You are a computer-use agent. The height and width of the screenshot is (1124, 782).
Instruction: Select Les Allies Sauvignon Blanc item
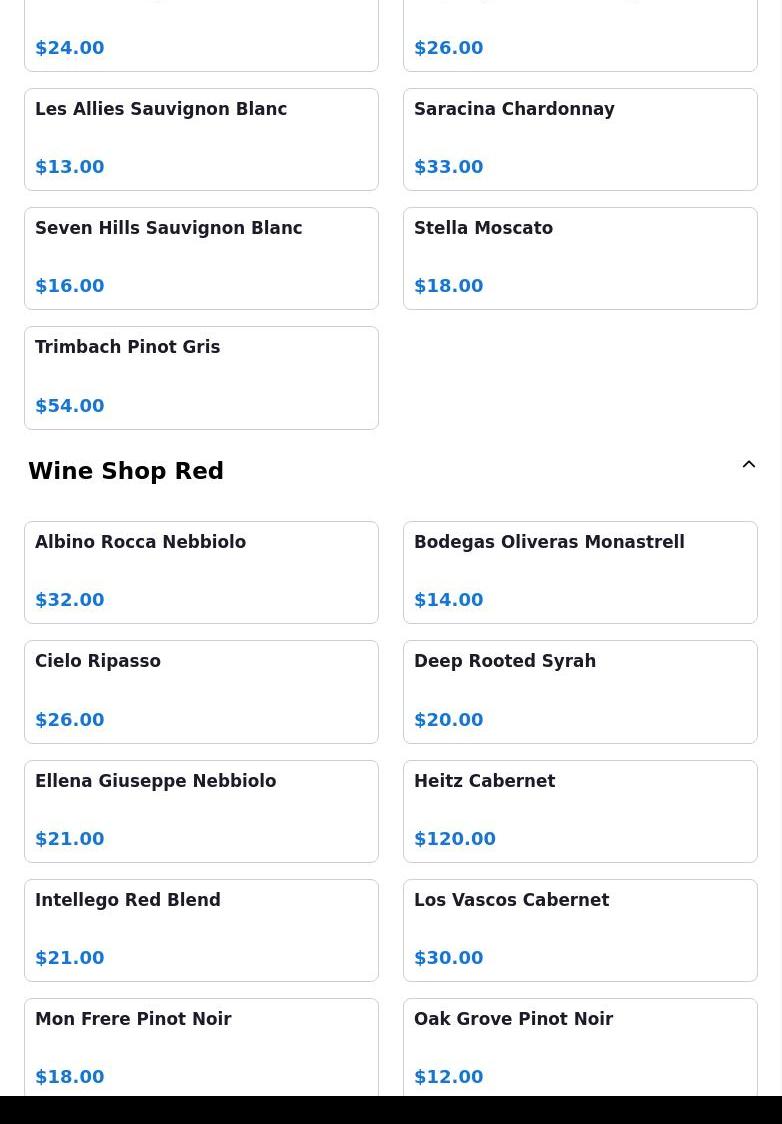[x=201, y=139]
